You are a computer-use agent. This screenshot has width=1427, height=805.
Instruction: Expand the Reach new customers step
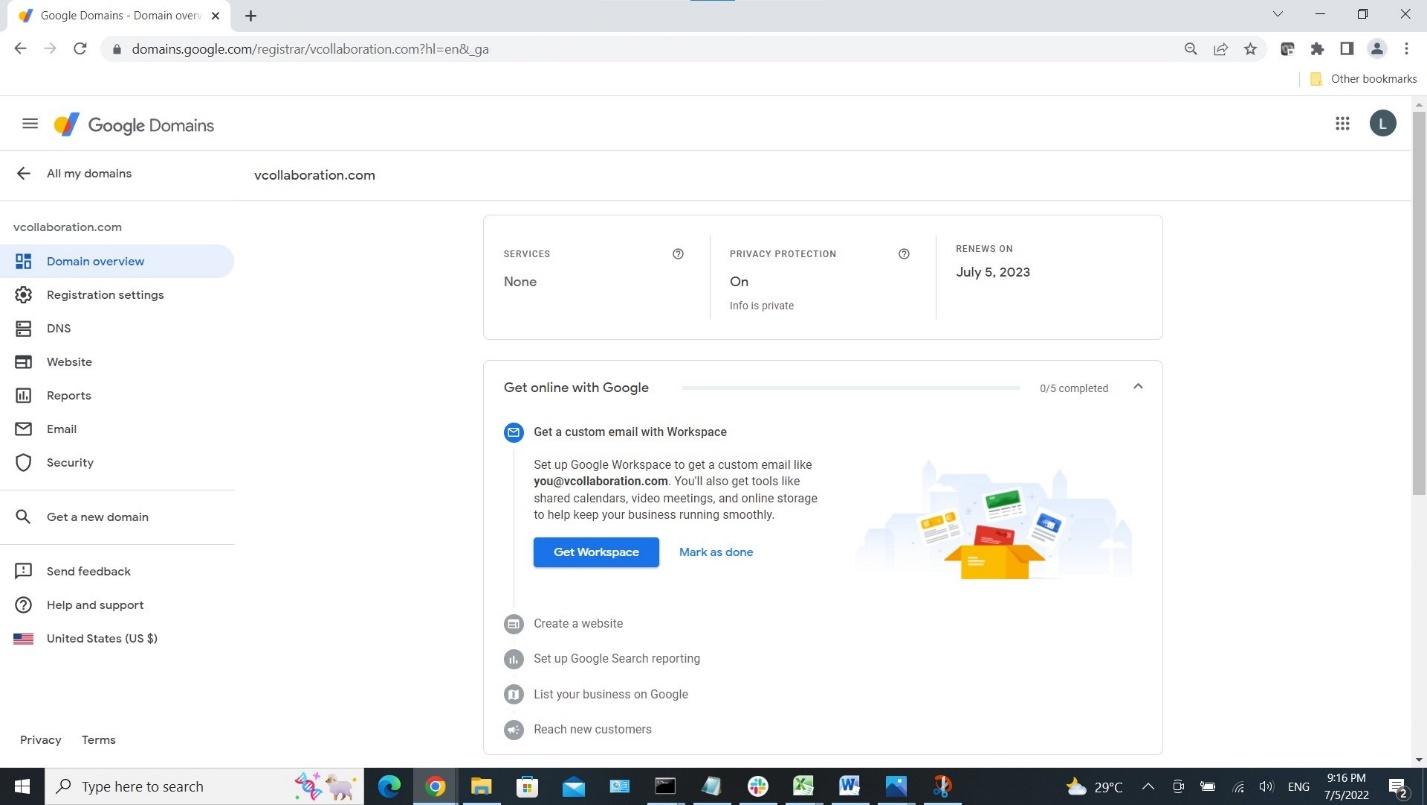pyautogui.click(x=592, y=730)
